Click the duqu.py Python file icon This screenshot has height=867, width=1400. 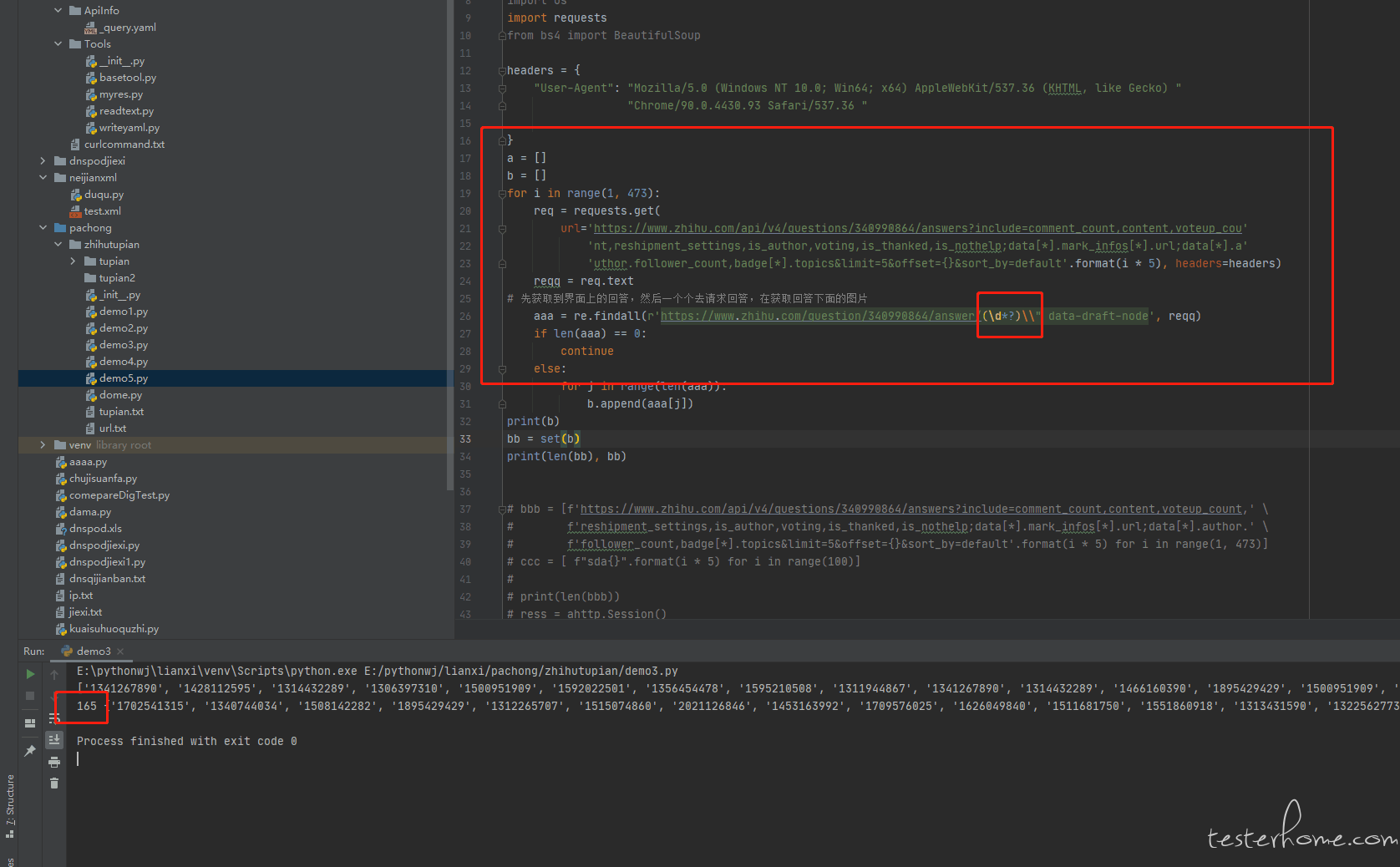click(76, 195)
